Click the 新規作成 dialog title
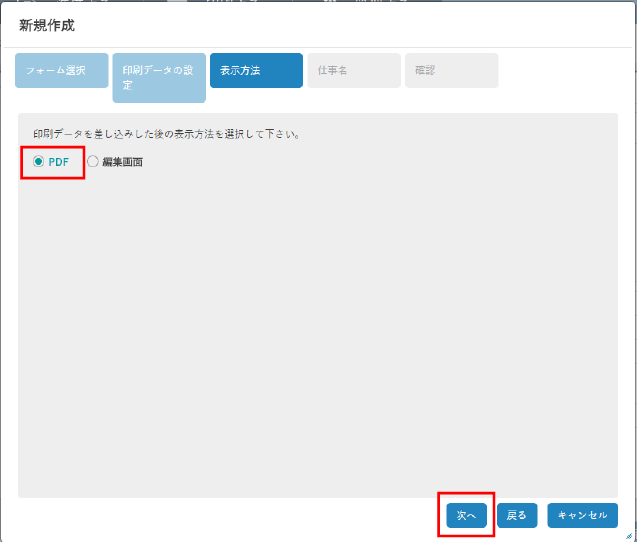The height and width of the screenshot is (542, 637). tap(47, 26)
